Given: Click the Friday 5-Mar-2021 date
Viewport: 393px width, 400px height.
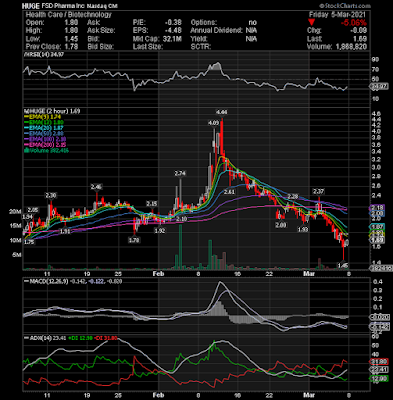Looking at the screenshot, I should 337,14.
